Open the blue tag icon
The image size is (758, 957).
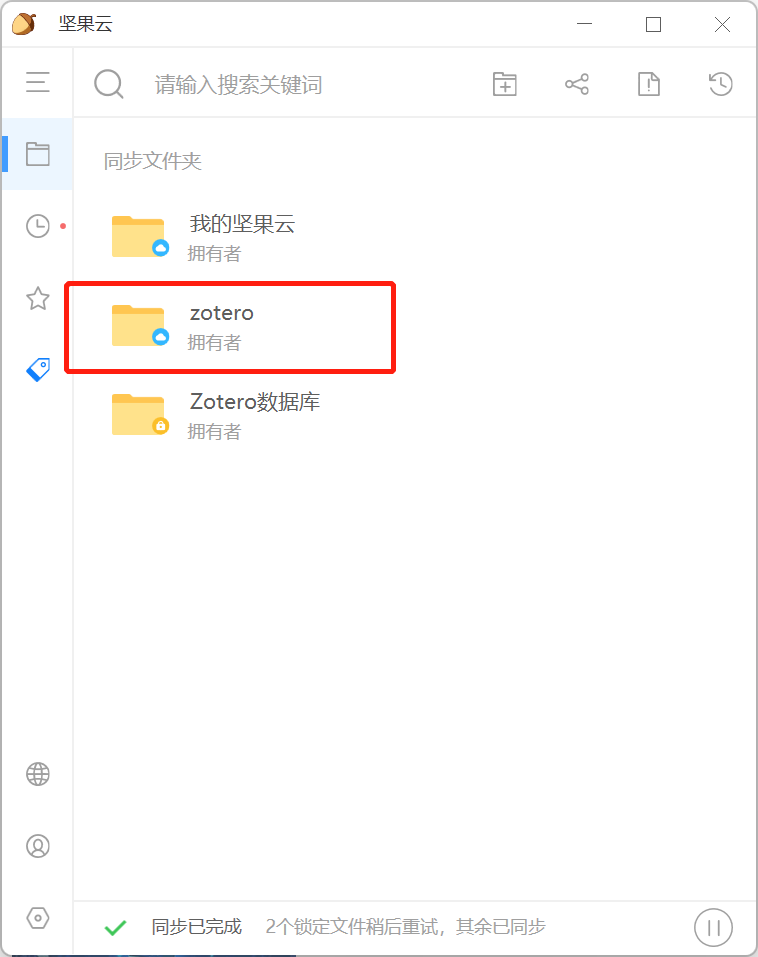click(x=38, y=370)
